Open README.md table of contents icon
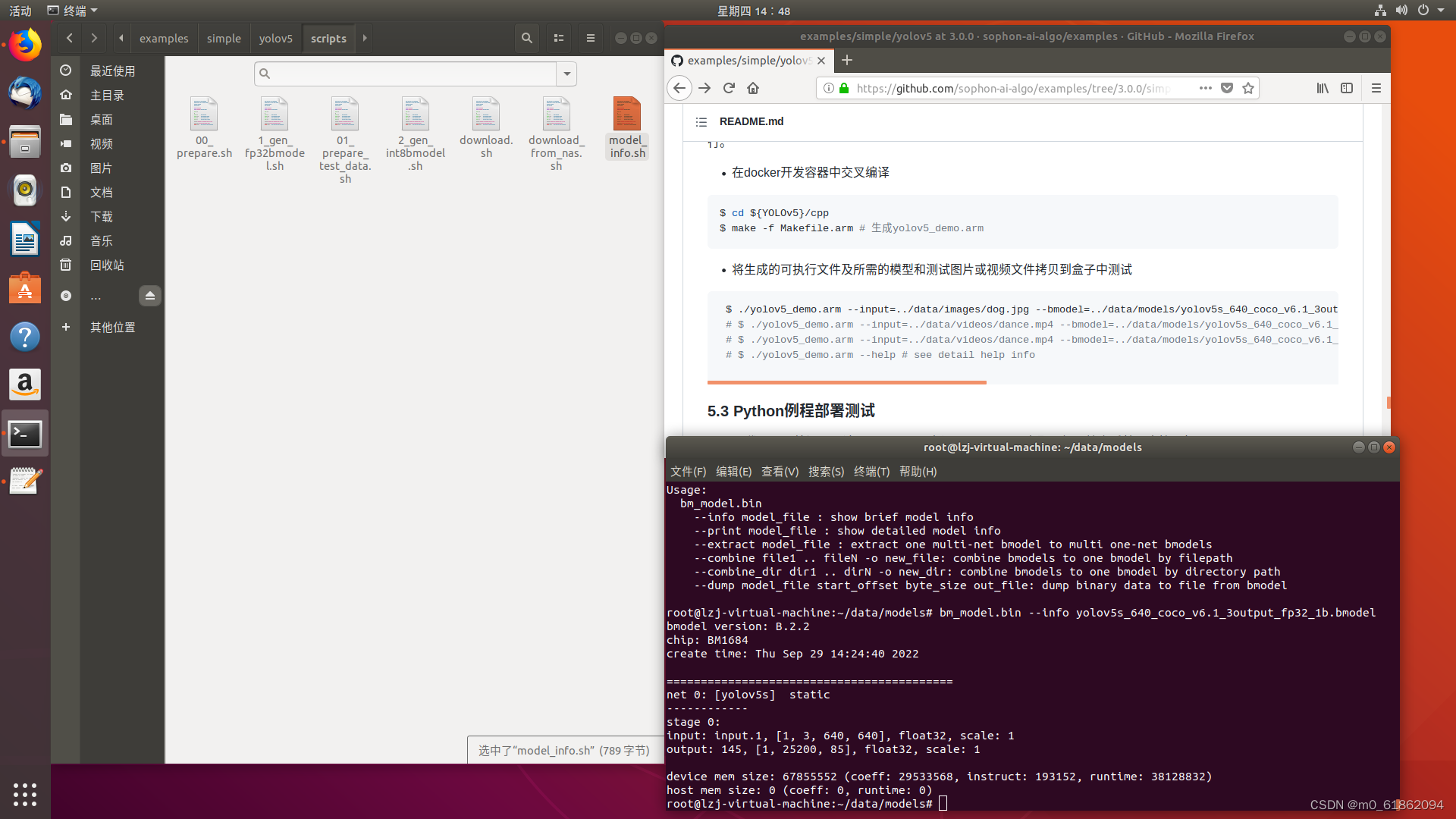This screenshot has height=819, width=1456. [x=701, y=121]
